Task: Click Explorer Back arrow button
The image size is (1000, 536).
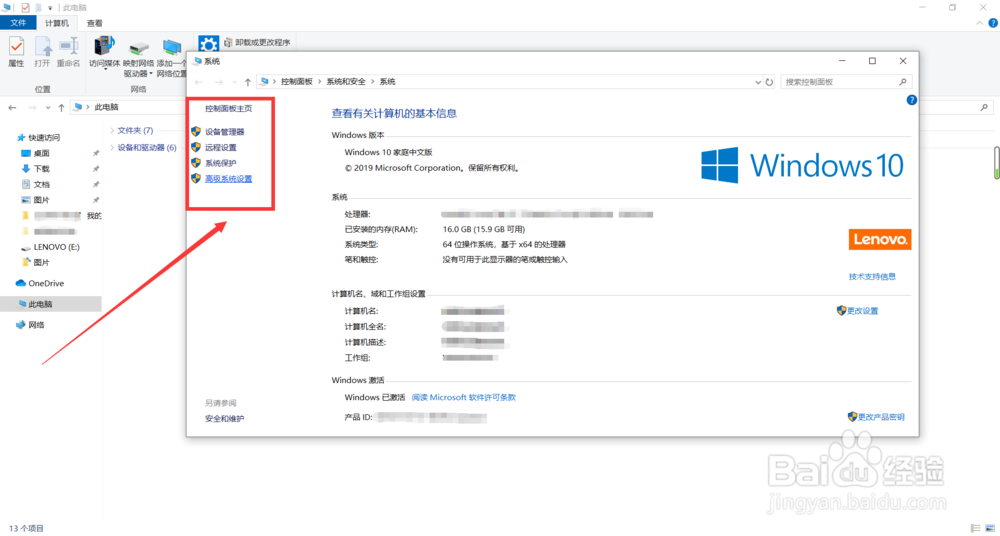Action: tap(12, 108)
